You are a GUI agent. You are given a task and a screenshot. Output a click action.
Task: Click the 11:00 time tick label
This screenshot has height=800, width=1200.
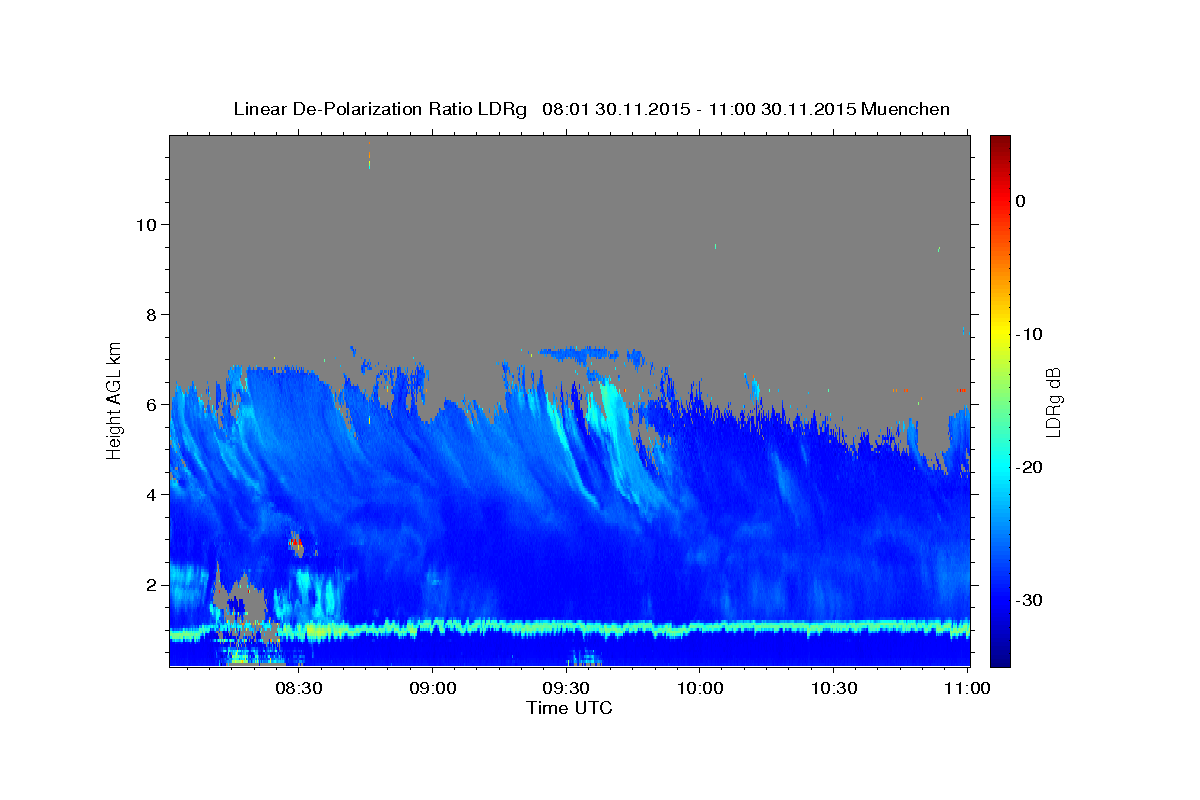point(967,688)
